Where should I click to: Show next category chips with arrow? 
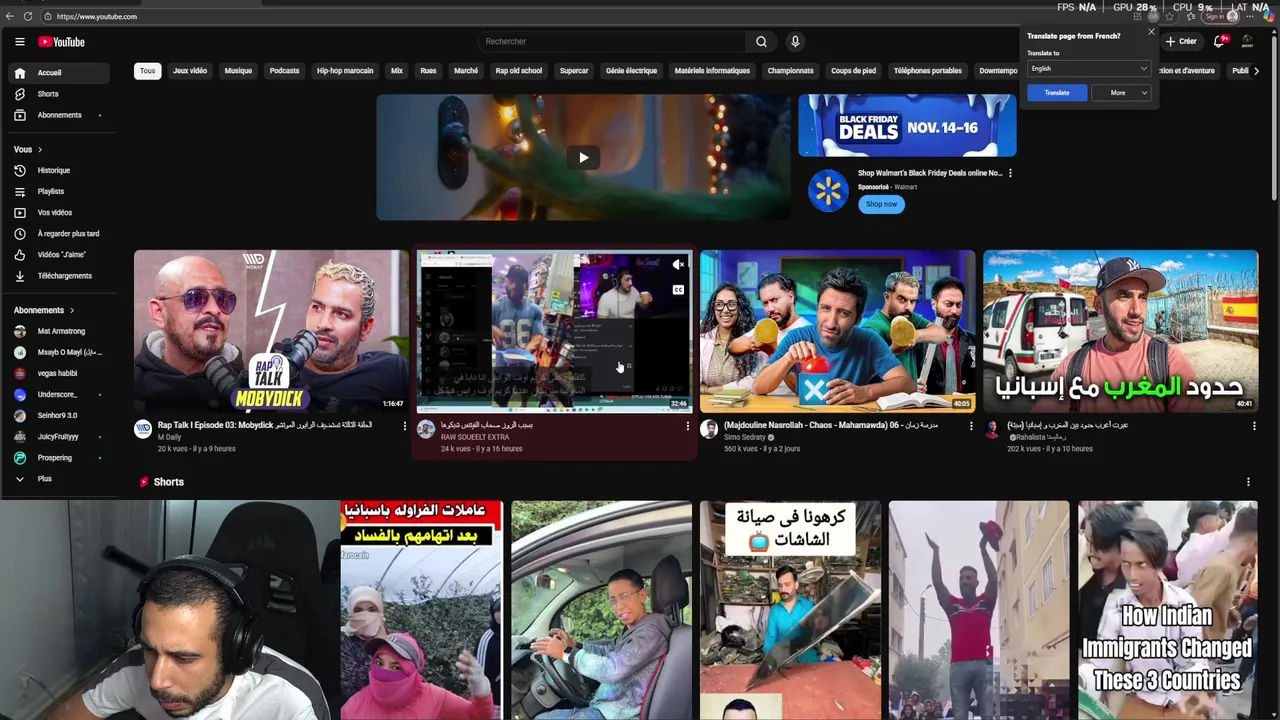1256,71
